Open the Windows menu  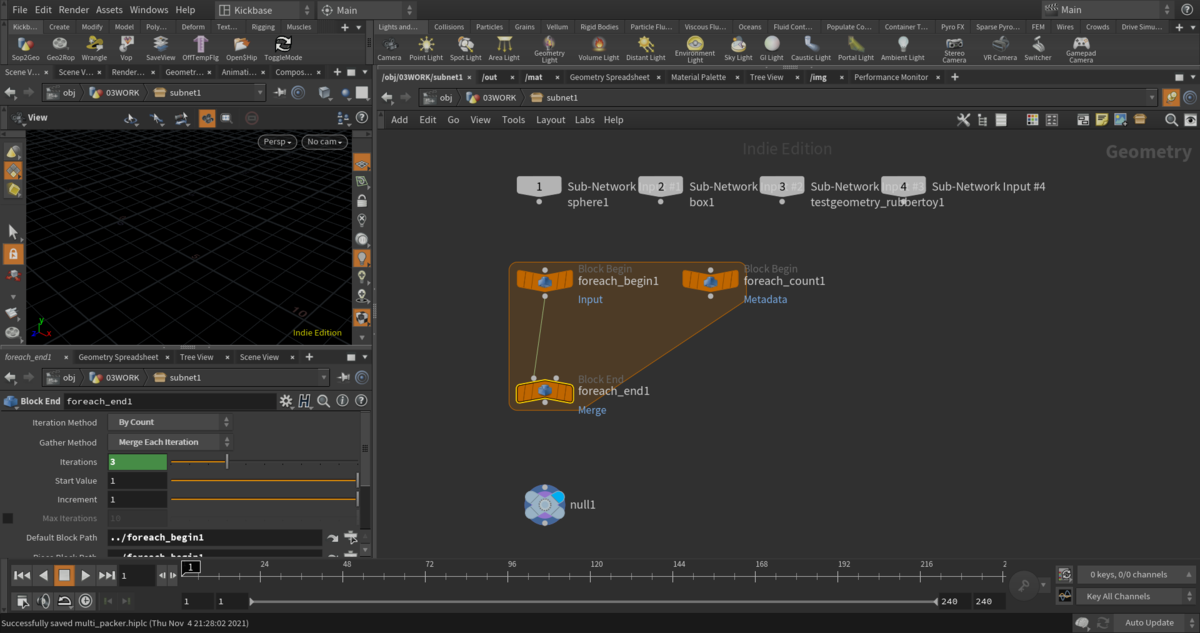pos(149,9)
